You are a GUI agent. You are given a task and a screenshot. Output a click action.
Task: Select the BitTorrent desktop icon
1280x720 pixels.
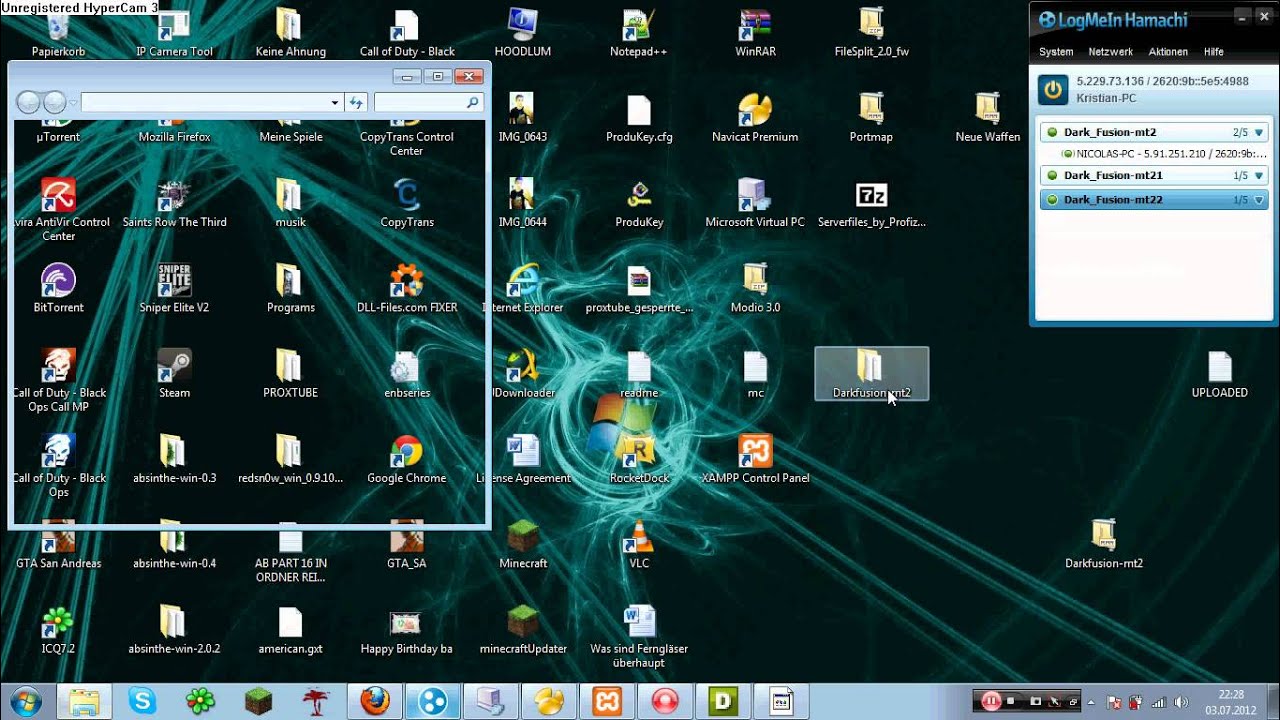coord(58,289)
